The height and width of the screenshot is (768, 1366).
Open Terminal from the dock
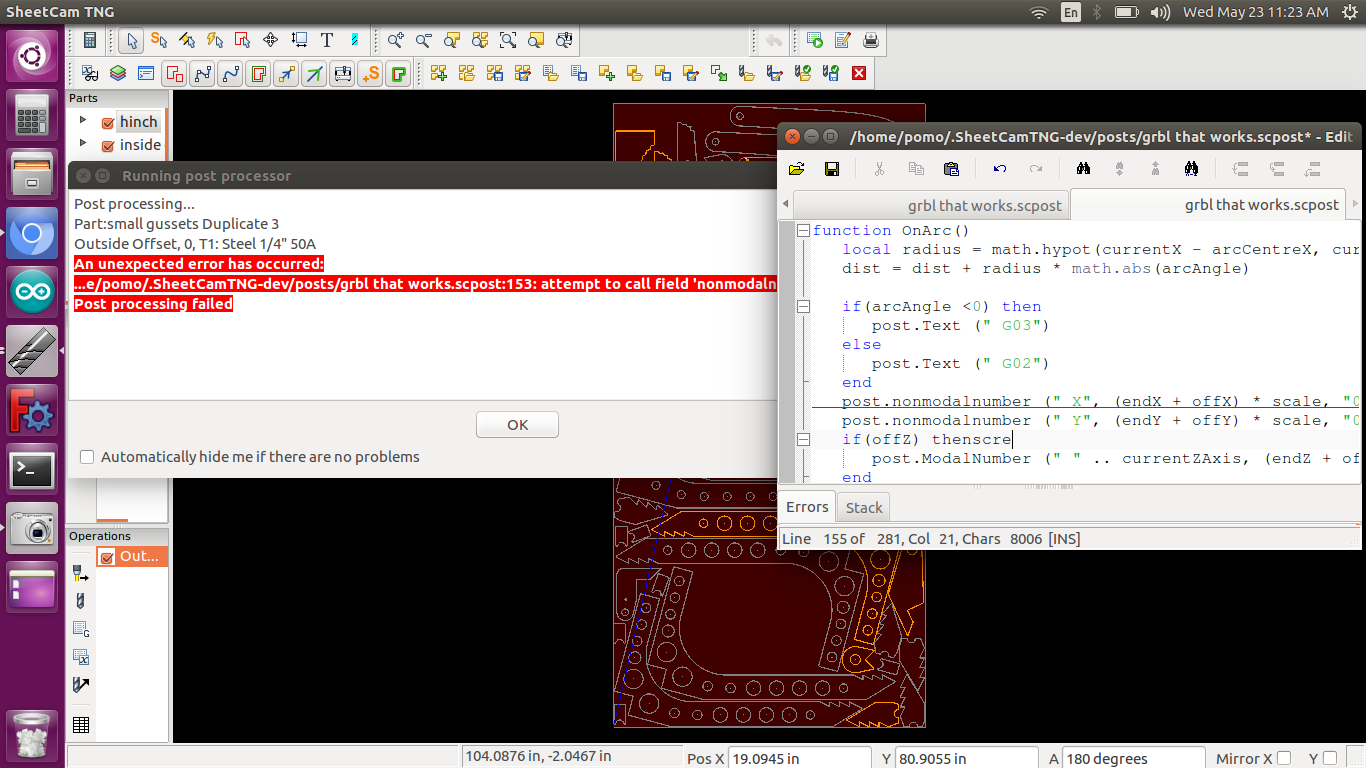tap(33, 470)
